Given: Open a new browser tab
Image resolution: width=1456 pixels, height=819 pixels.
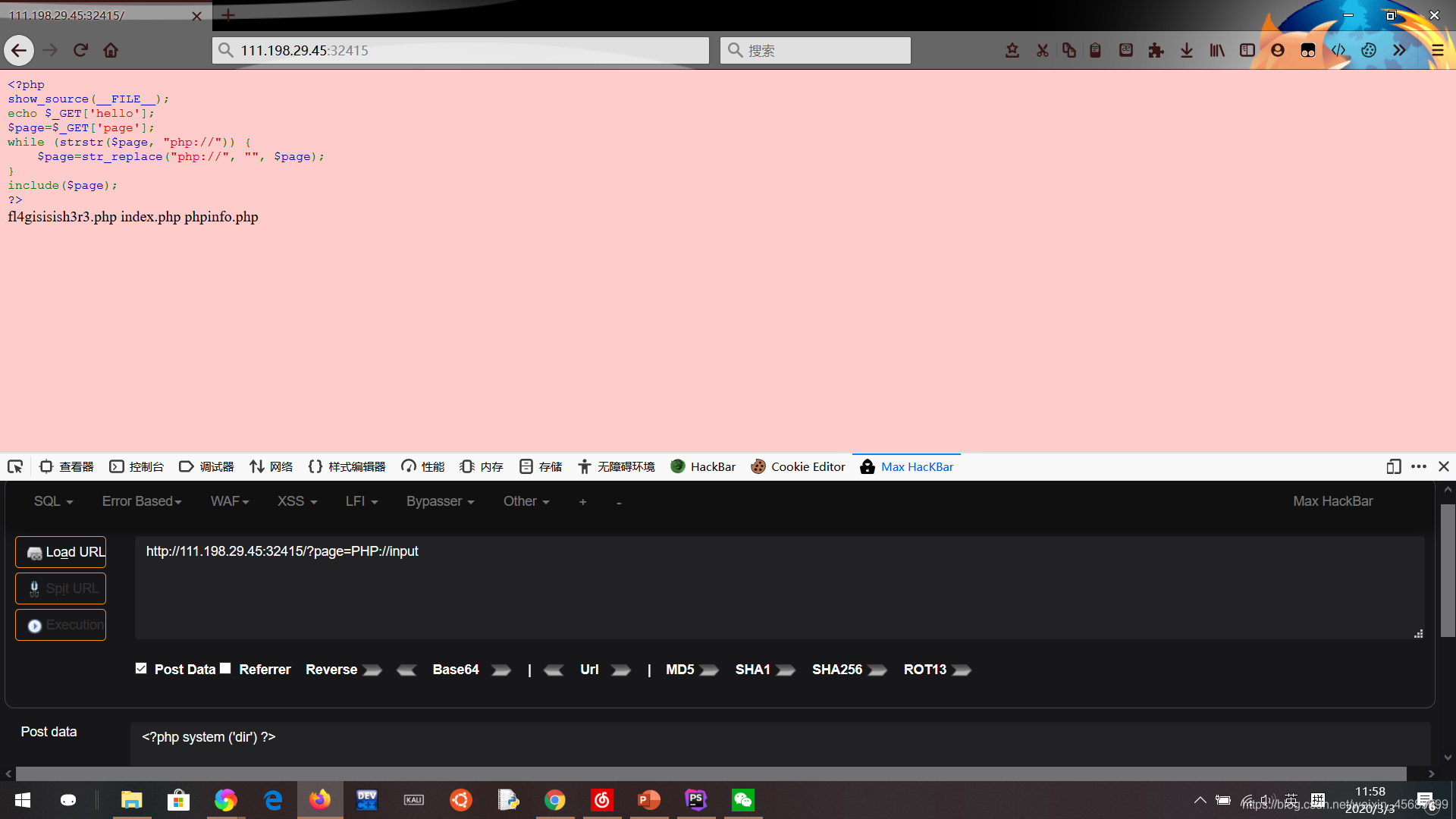Looking at the screenshot, I should (228, 15).
